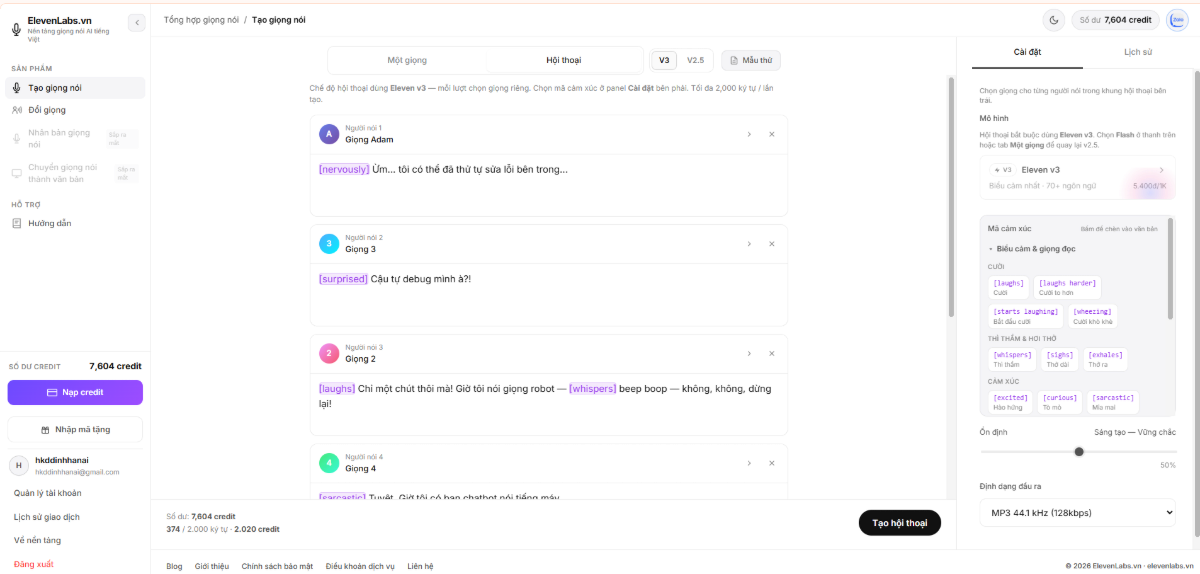Viewport: 1200px width, 574px height.
Task: Insert the [curious] emotion tag
Action: 1059,402
